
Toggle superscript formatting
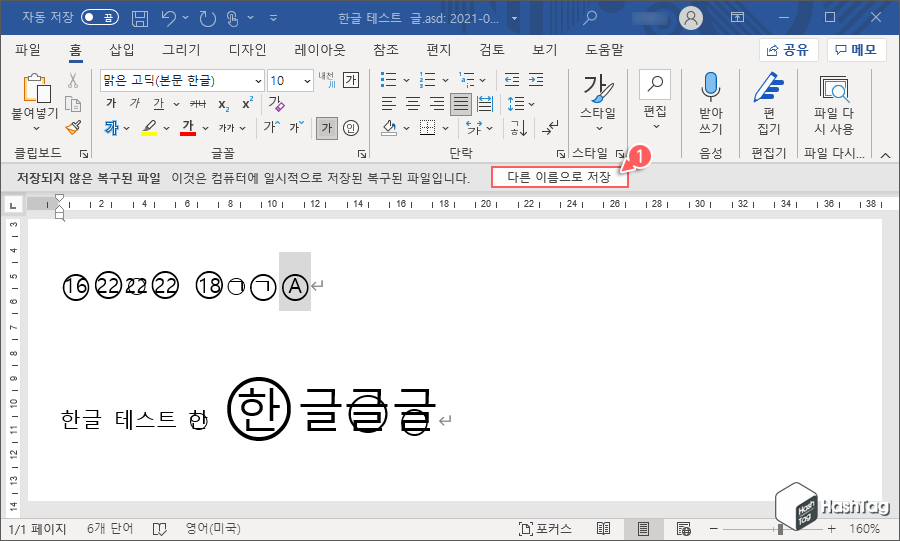pyautogui.click(x=247, y=103)
